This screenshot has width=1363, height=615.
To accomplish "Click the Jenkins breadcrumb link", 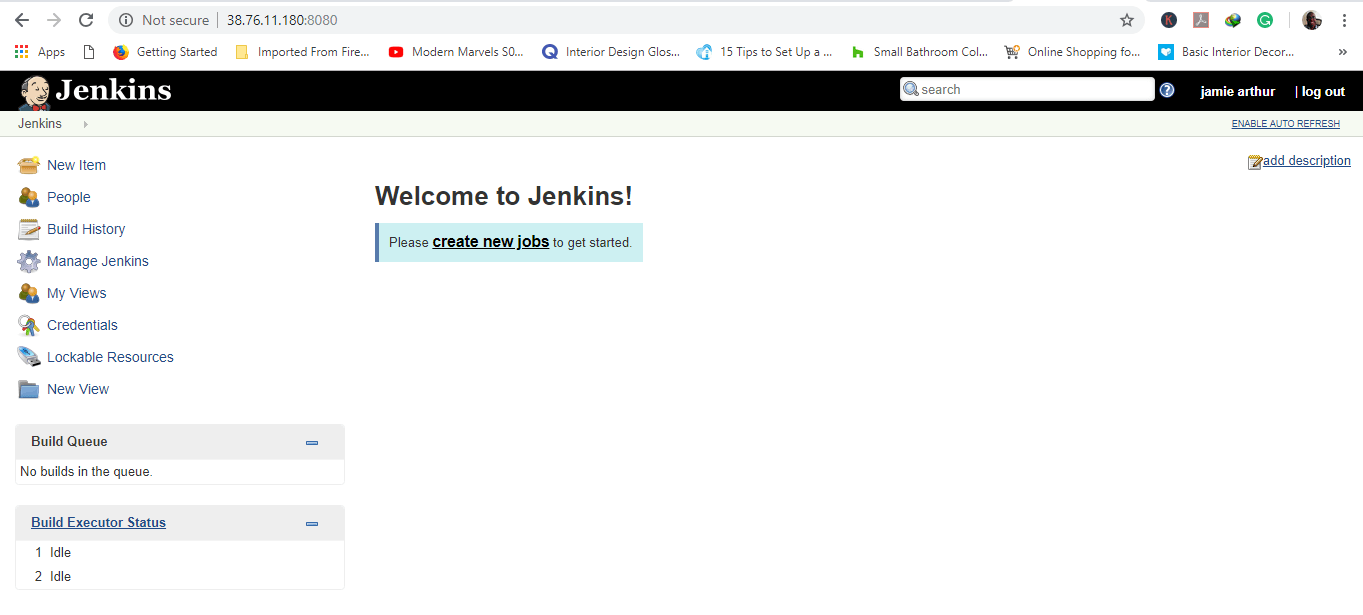I will tap(40, 124).
